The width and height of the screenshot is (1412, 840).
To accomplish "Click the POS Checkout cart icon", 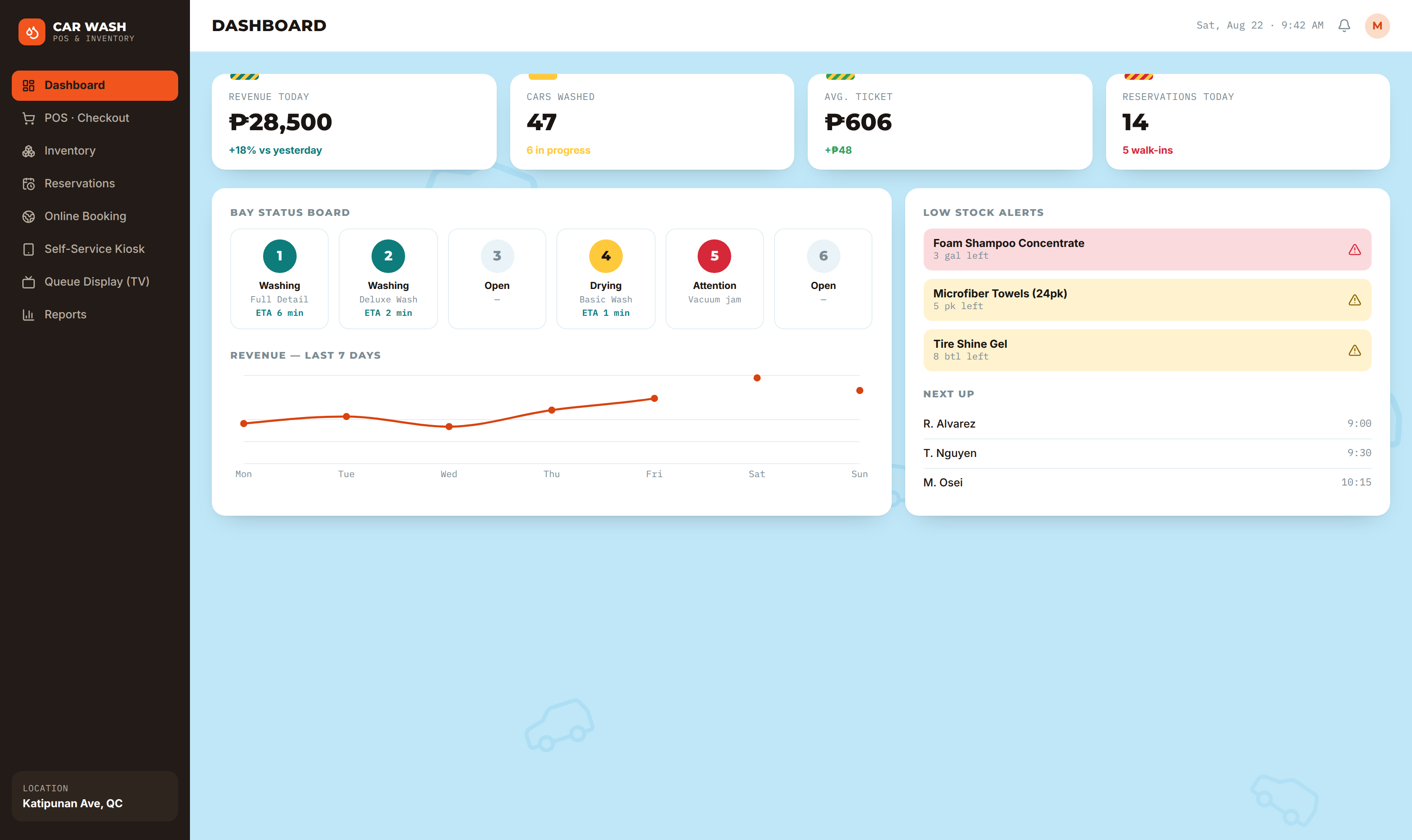I will (28, 118).
